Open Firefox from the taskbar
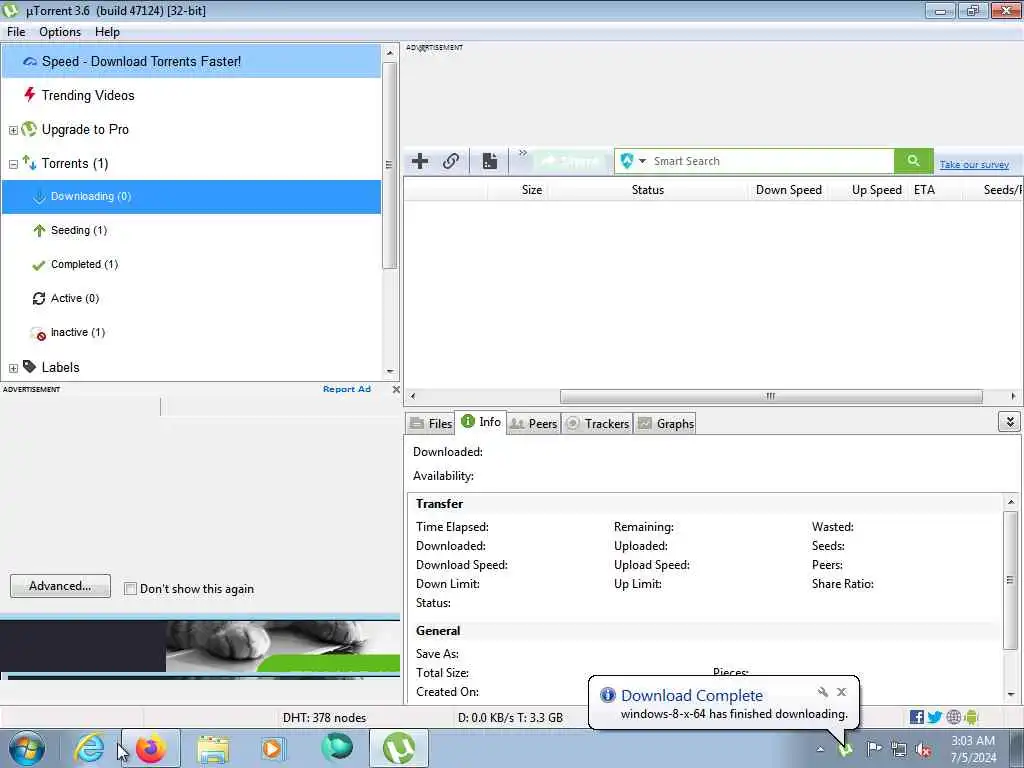Screen dimensions: 1024x768 coord(151,748)
